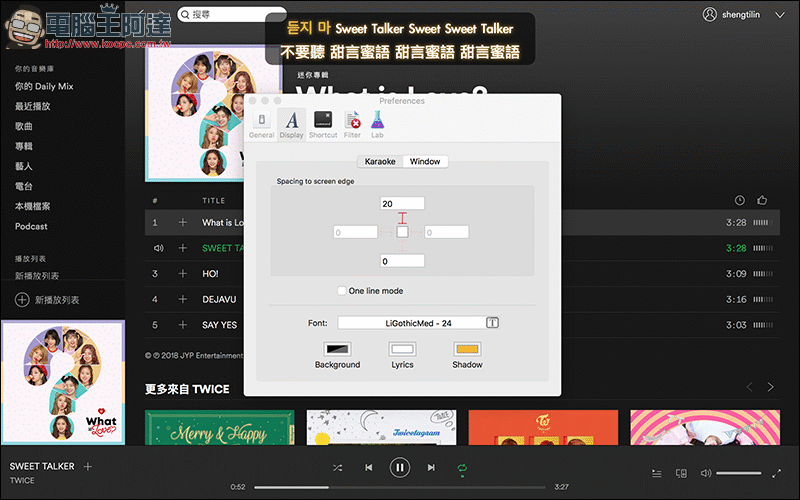The width and height of the screenshot is (800, 500).
Task: Open the pink striped TWICE album thumbnail
Action: pos(705,428)
